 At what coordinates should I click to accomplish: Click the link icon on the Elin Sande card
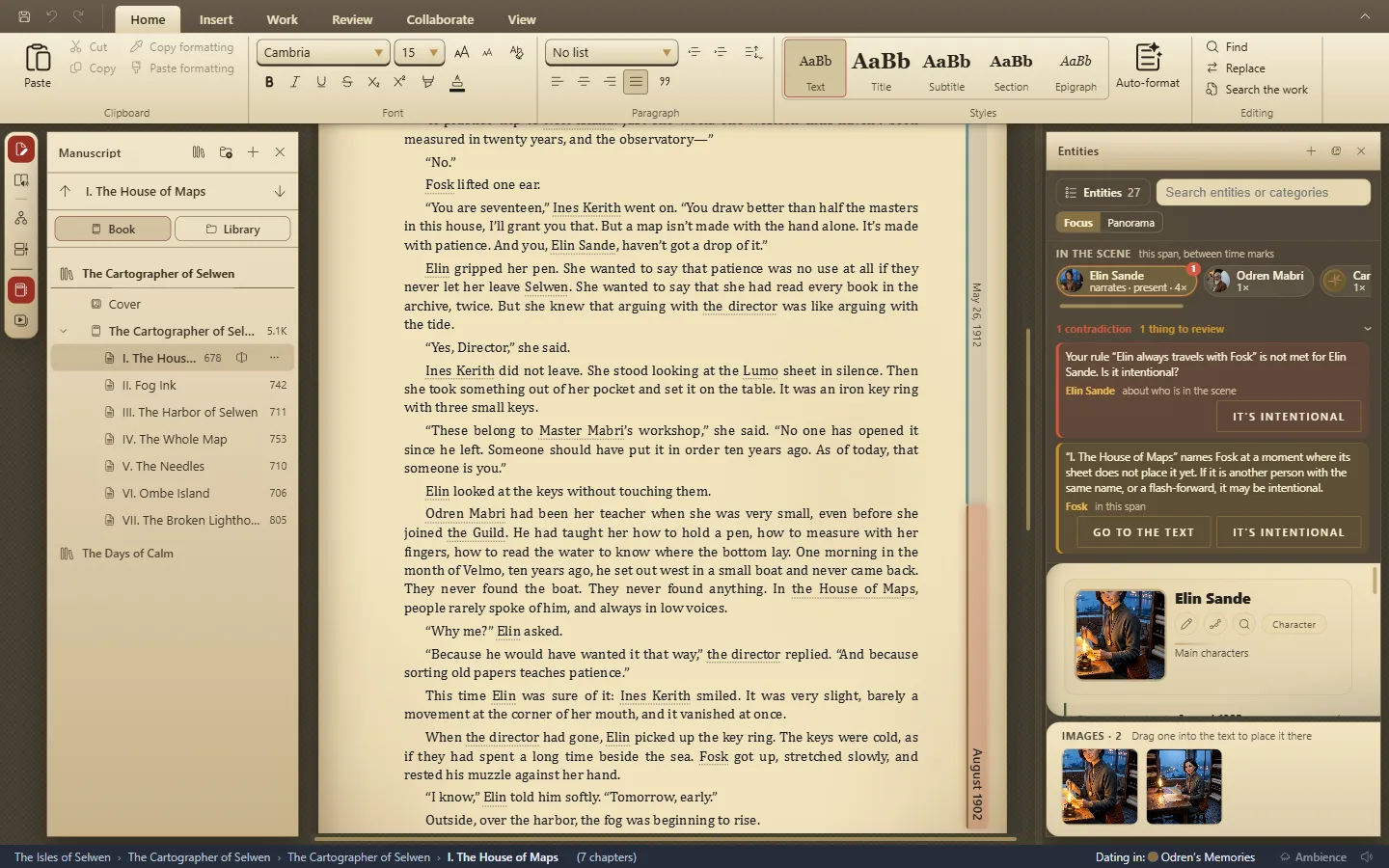[x=1215, y=624]
